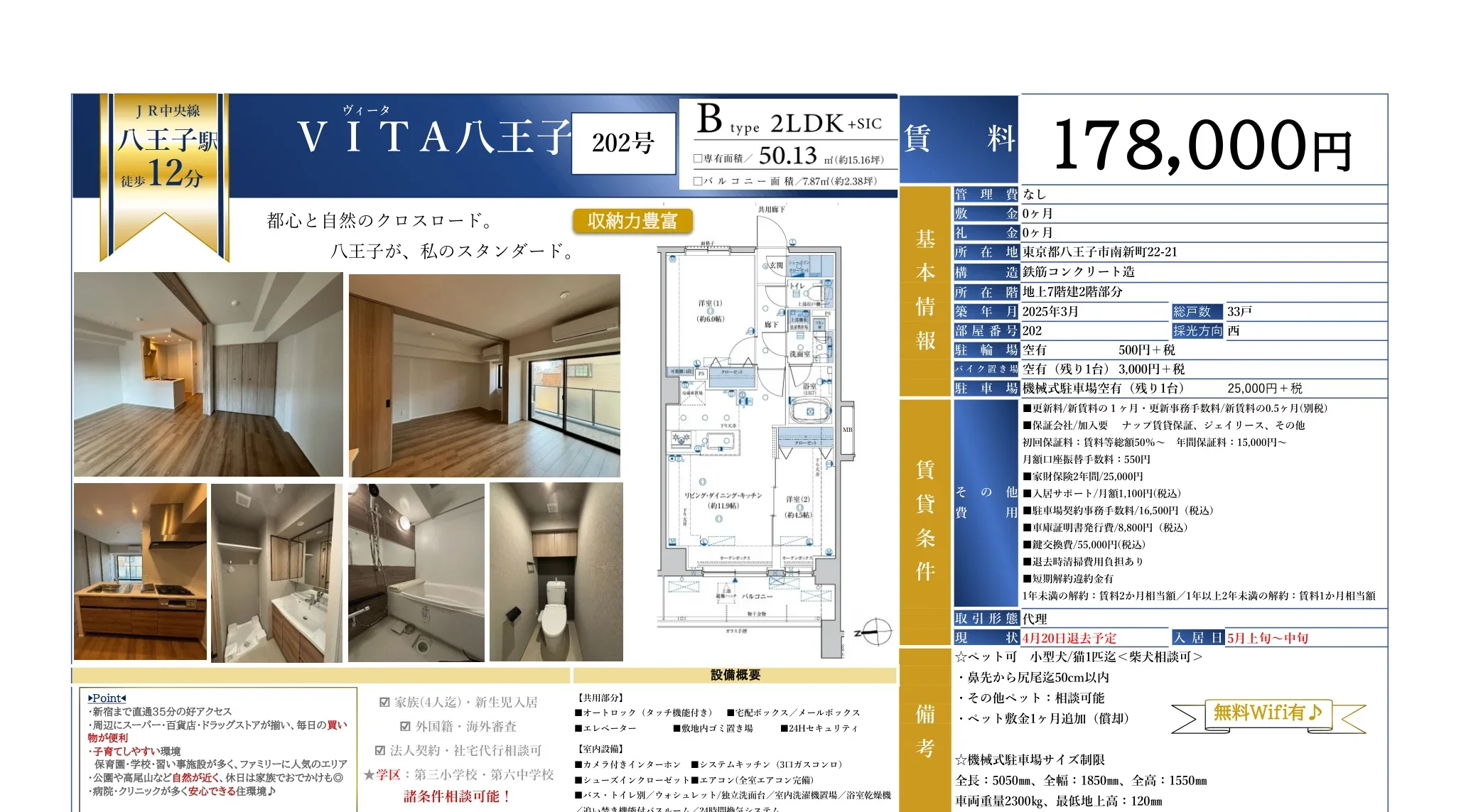Click the 基本情報 gold side label
Image resolution: width=1461 pixels, height=812 pixels.
coord(925,291)
